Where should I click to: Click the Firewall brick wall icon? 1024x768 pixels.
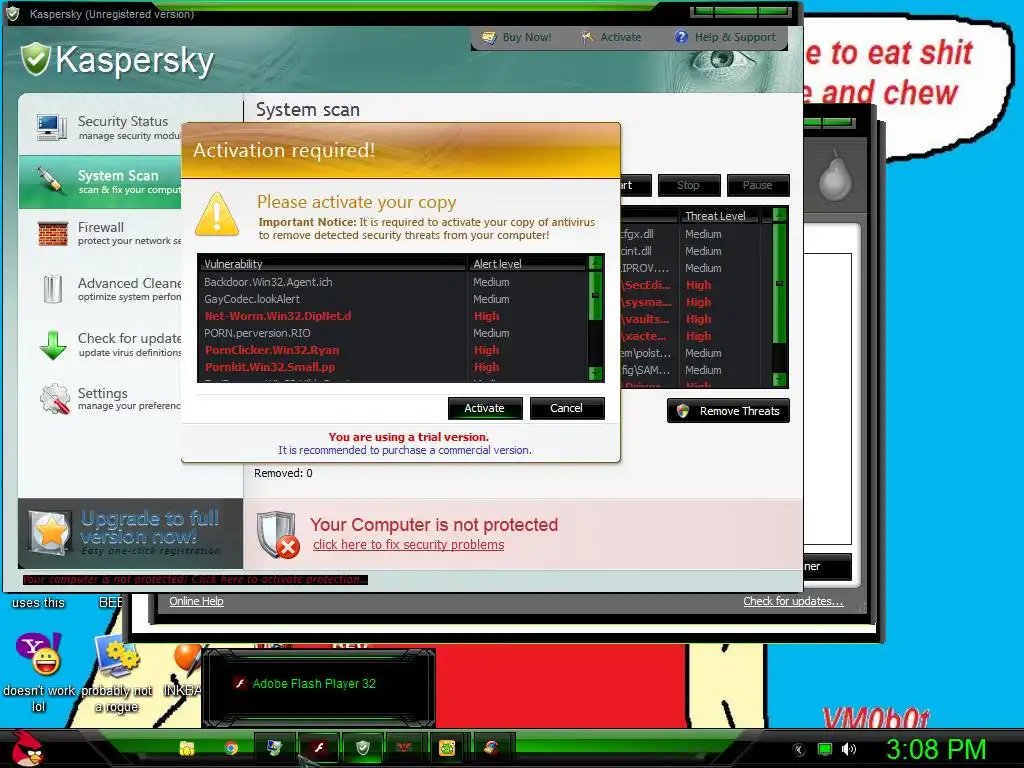click(53, 233)
